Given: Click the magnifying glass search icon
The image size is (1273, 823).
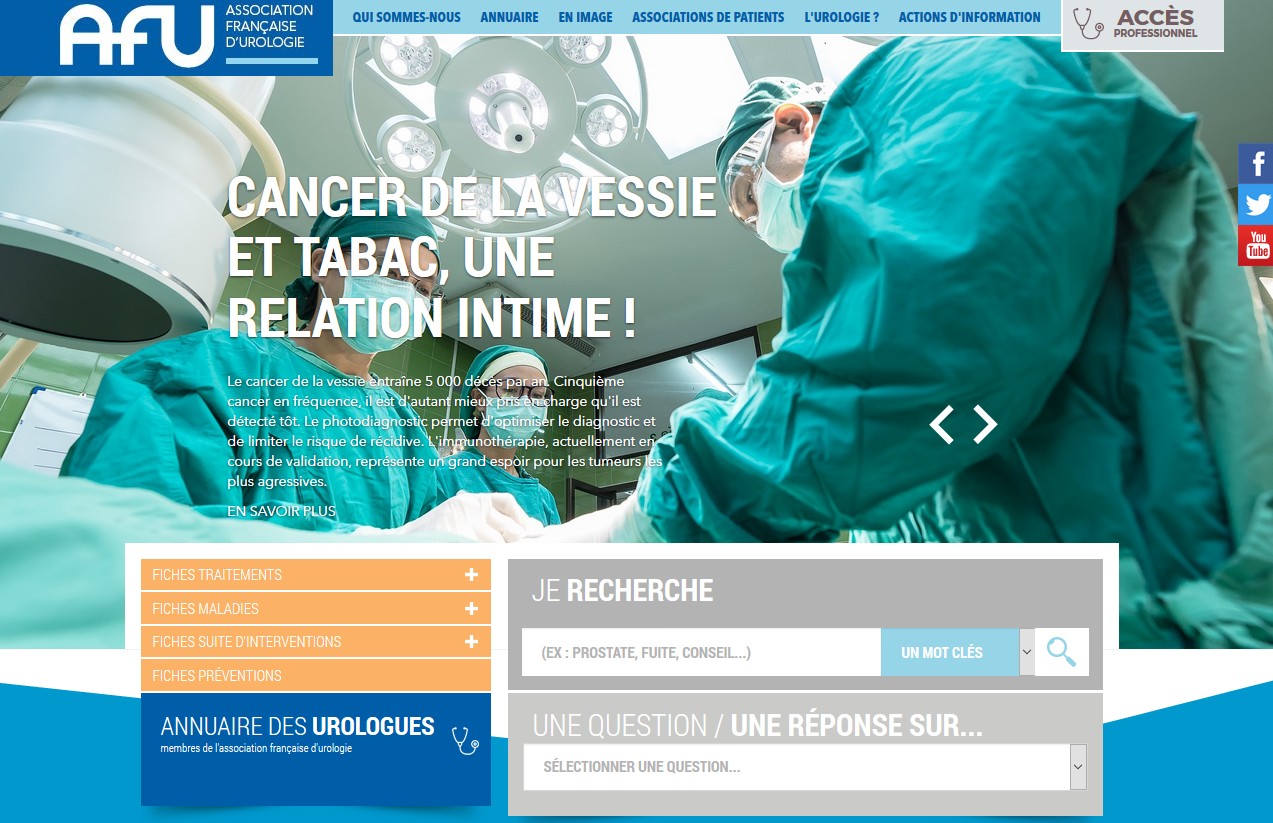Looking at the screenshot, I should point(1061,652).
